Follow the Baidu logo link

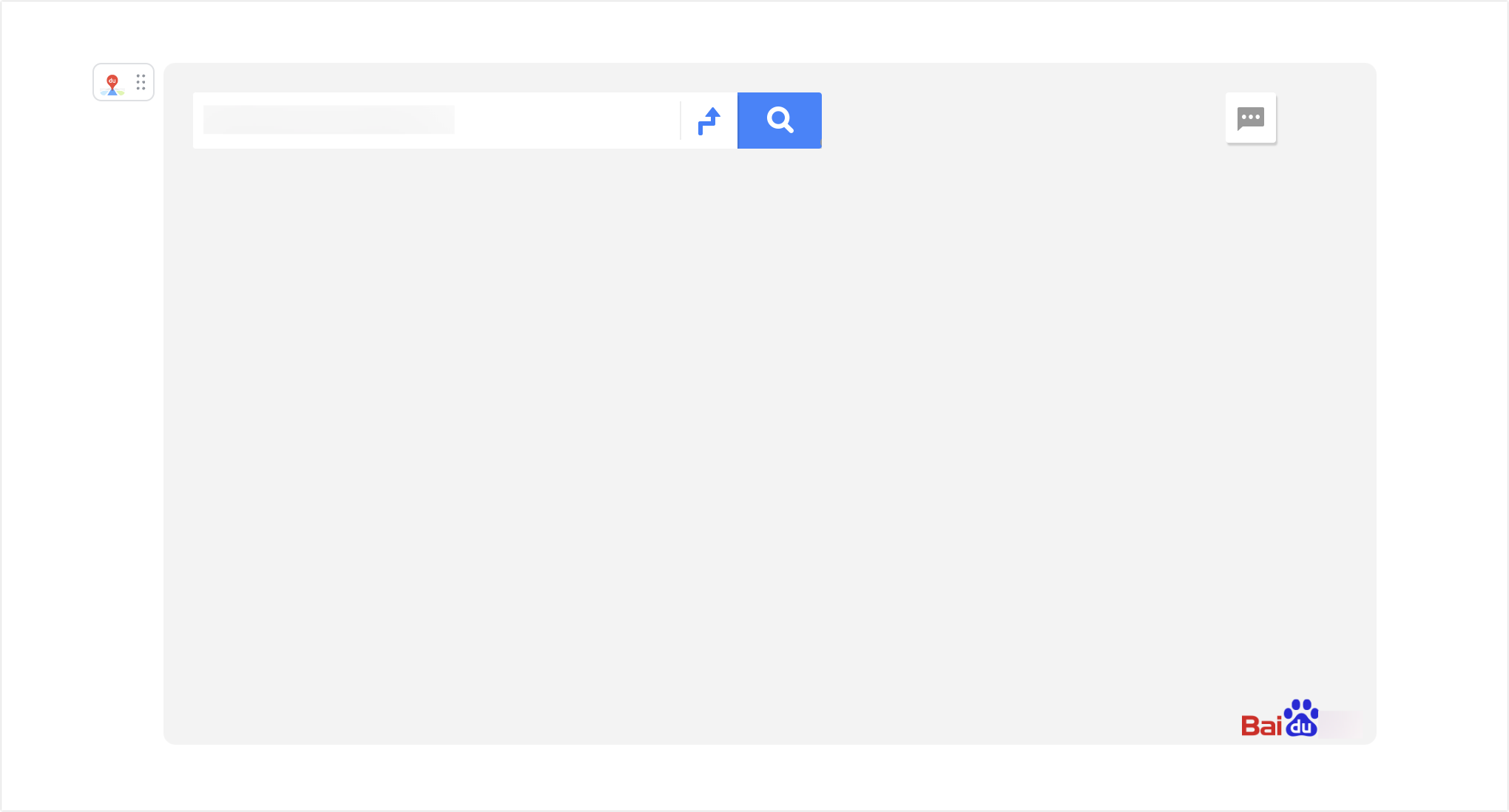[x=1280, y=717]
